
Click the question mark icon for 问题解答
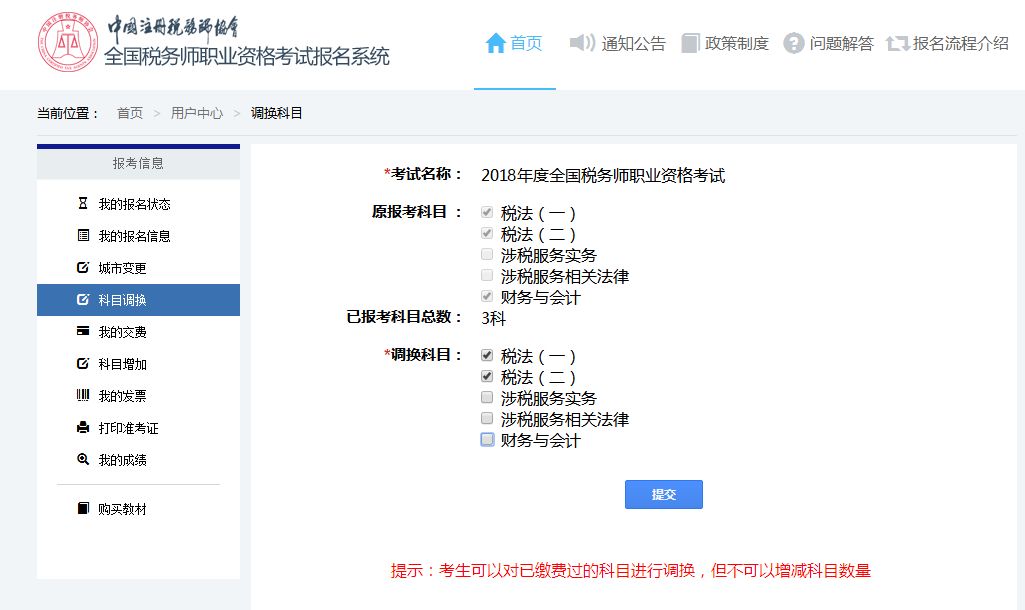794,43
